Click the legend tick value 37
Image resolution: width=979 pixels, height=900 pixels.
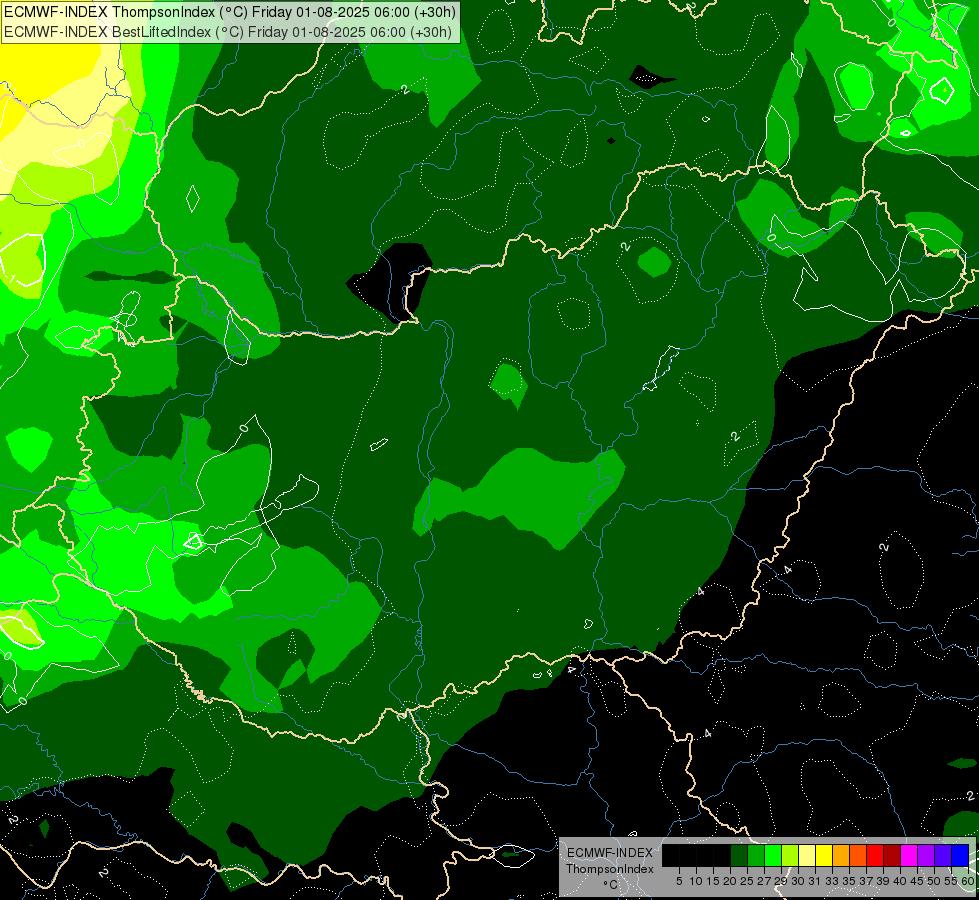tap(866, 881)
